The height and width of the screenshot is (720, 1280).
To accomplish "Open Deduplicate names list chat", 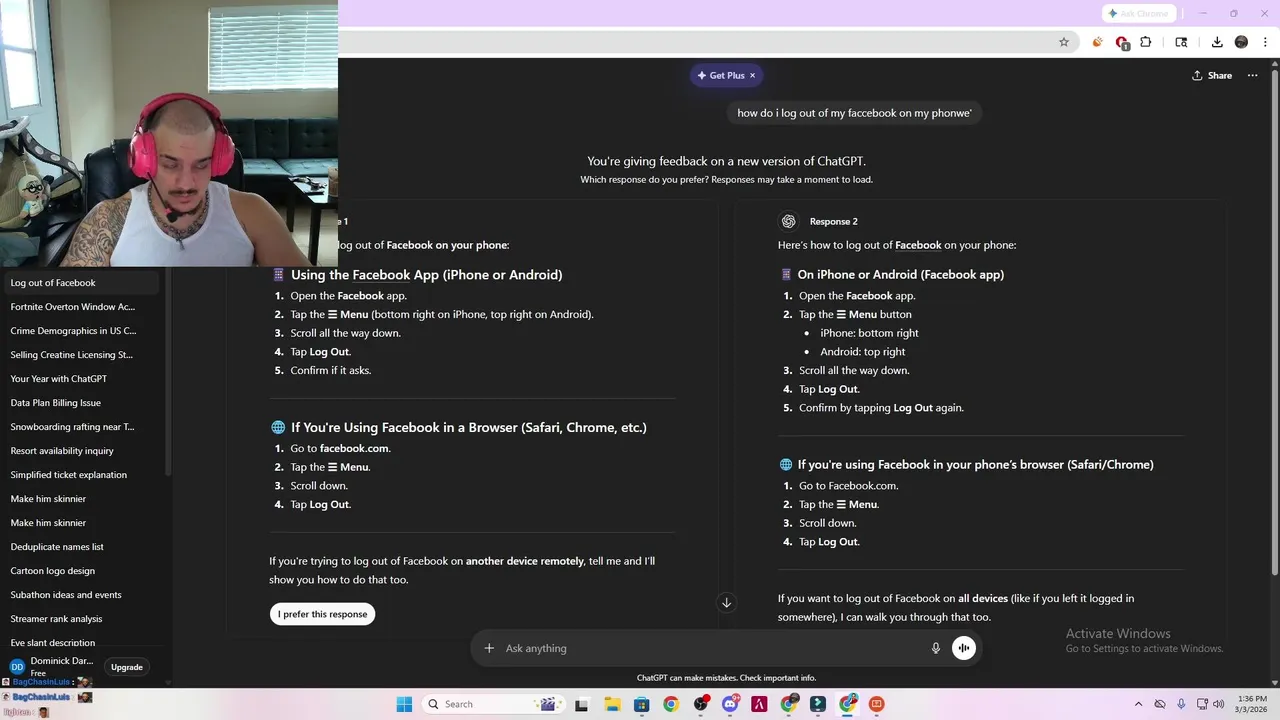I will [x=80, y=547].
